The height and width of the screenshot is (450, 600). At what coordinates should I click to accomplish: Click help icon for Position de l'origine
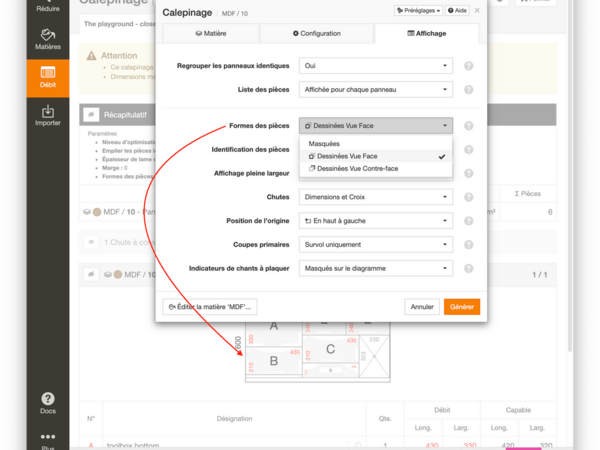pyautogui.click(x=468, y=220)
